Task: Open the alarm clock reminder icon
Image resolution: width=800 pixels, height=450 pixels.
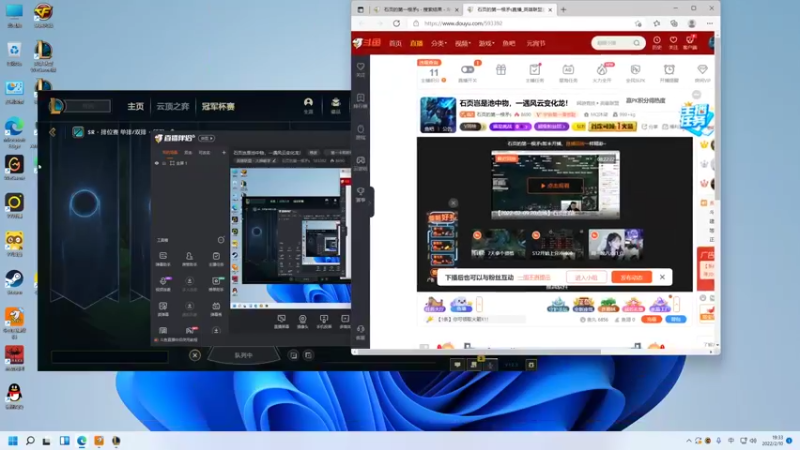Action: pos(669,72)
